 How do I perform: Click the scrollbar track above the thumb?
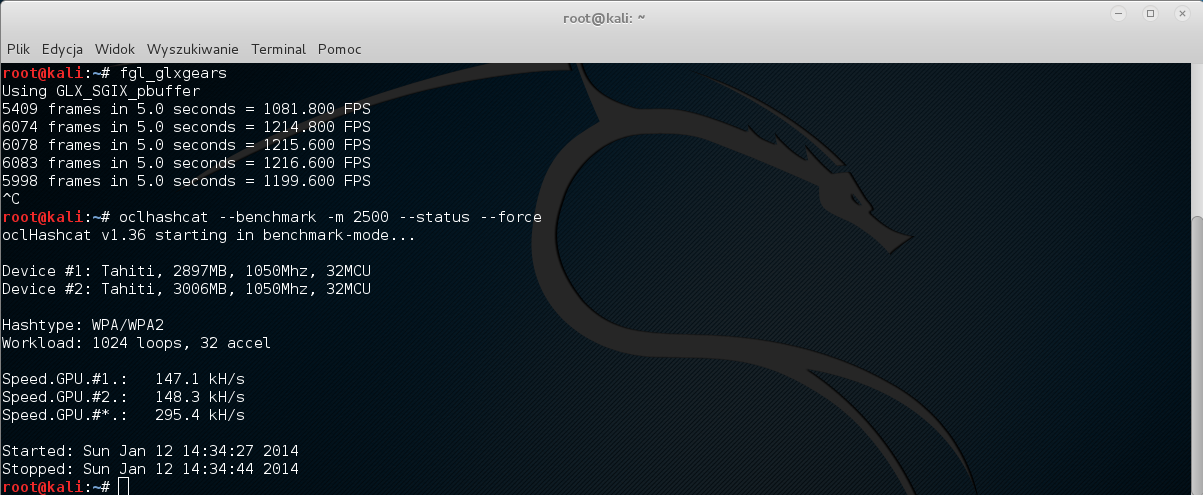click(1196, 139)
